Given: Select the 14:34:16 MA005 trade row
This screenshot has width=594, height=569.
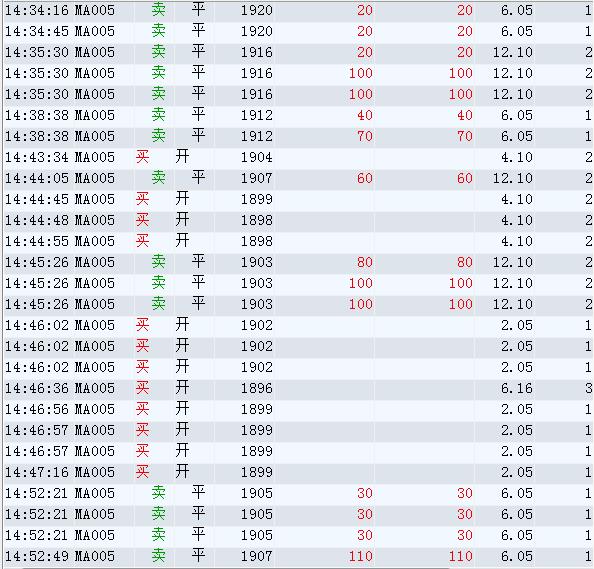Looking at the screenshot, I should 299,10.
